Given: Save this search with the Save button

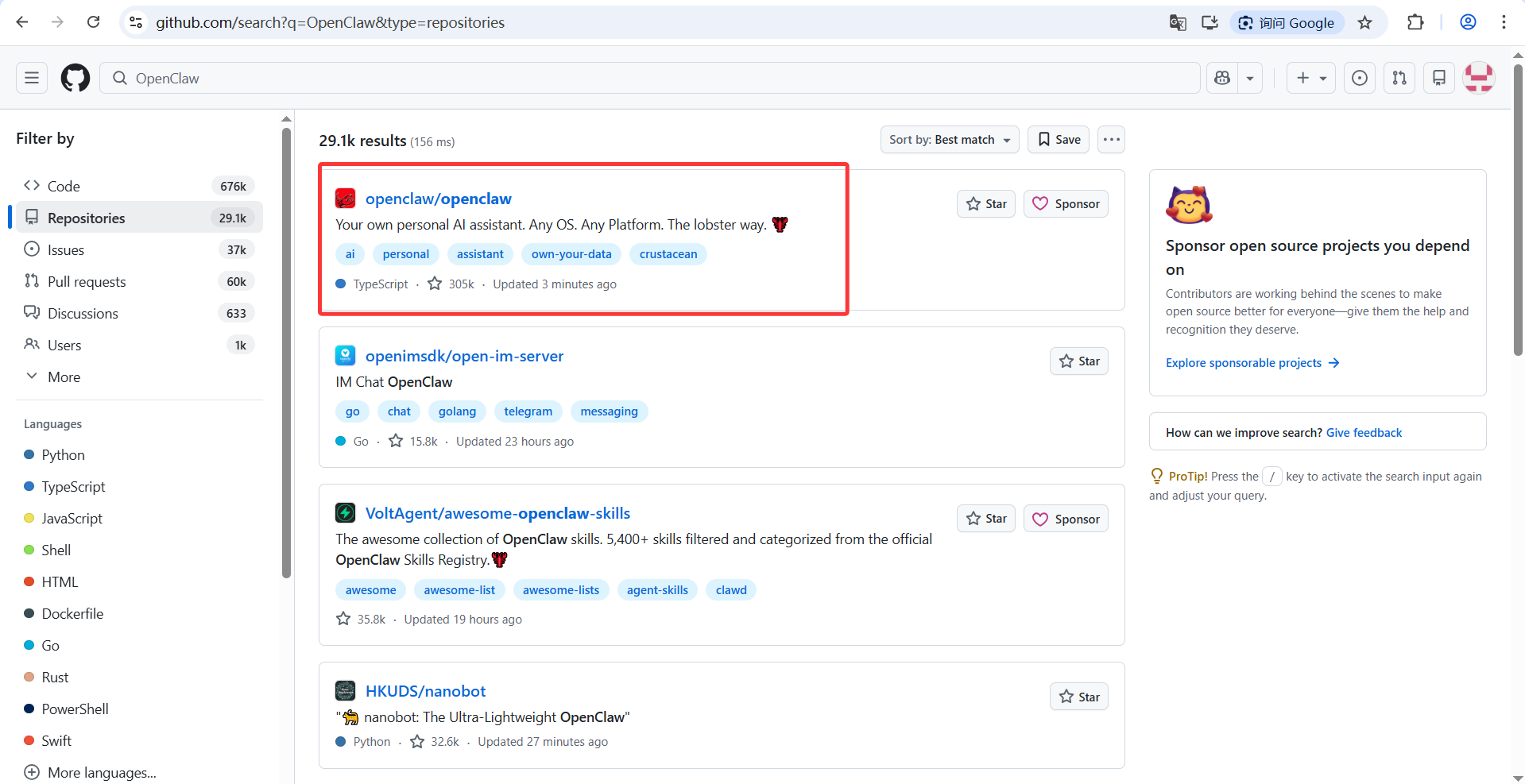Looking at the screenshot, I should [x=1059, y=140].
